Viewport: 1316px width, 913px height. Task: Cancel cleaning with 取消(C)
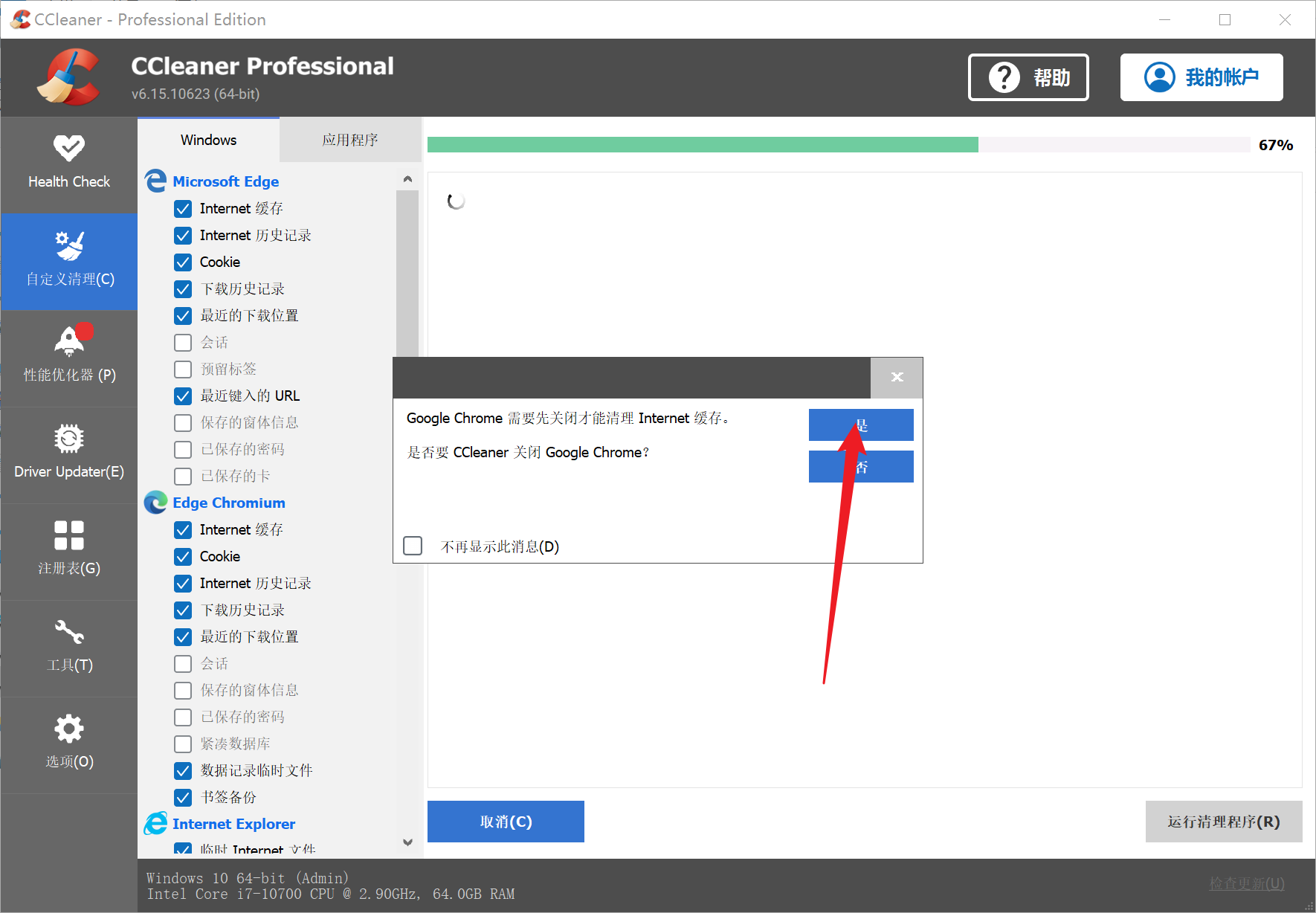click(x=506, y=822)
